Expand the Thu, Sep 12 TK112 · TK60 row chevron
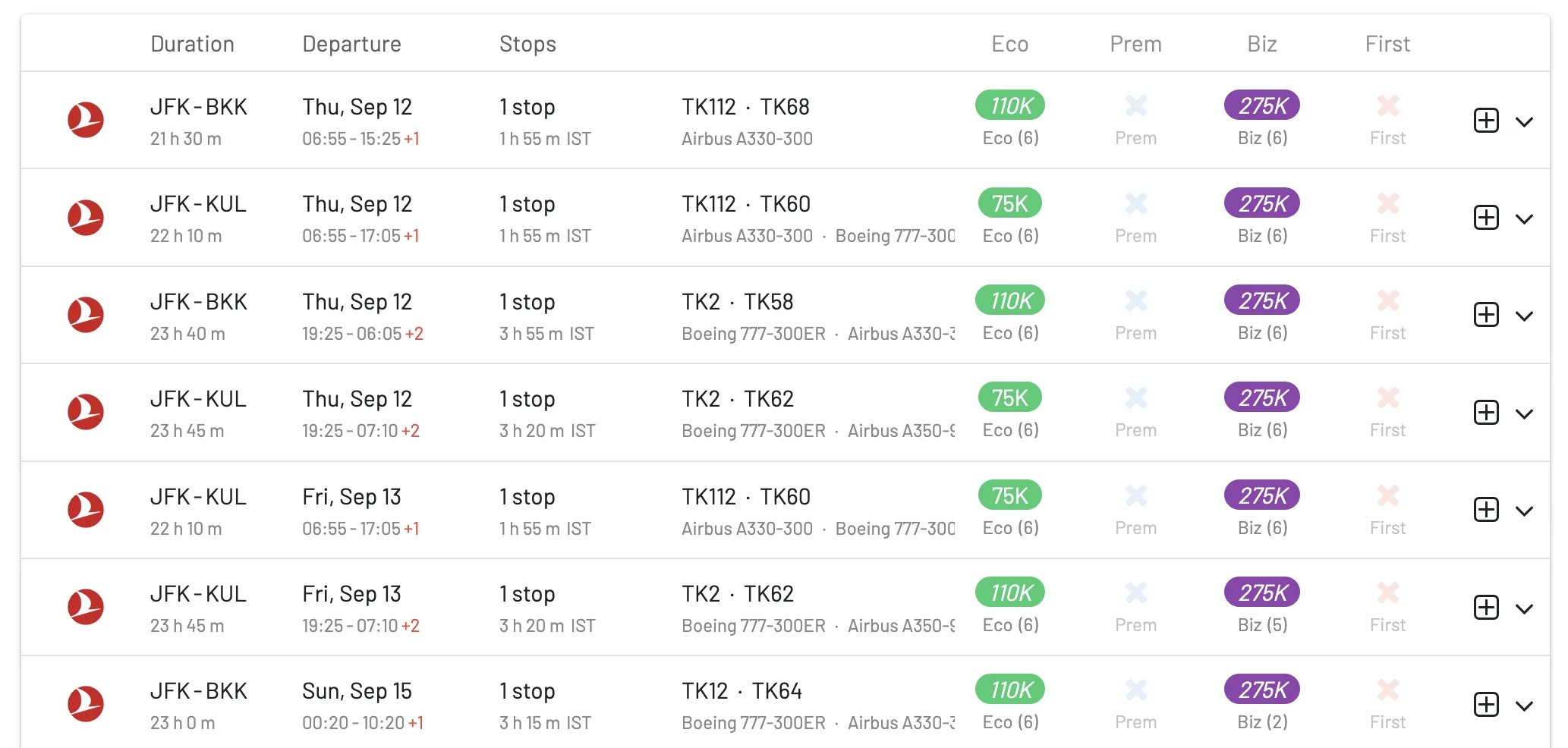Viewport: 1568px width, 748px height. (x=1524, y=219)
